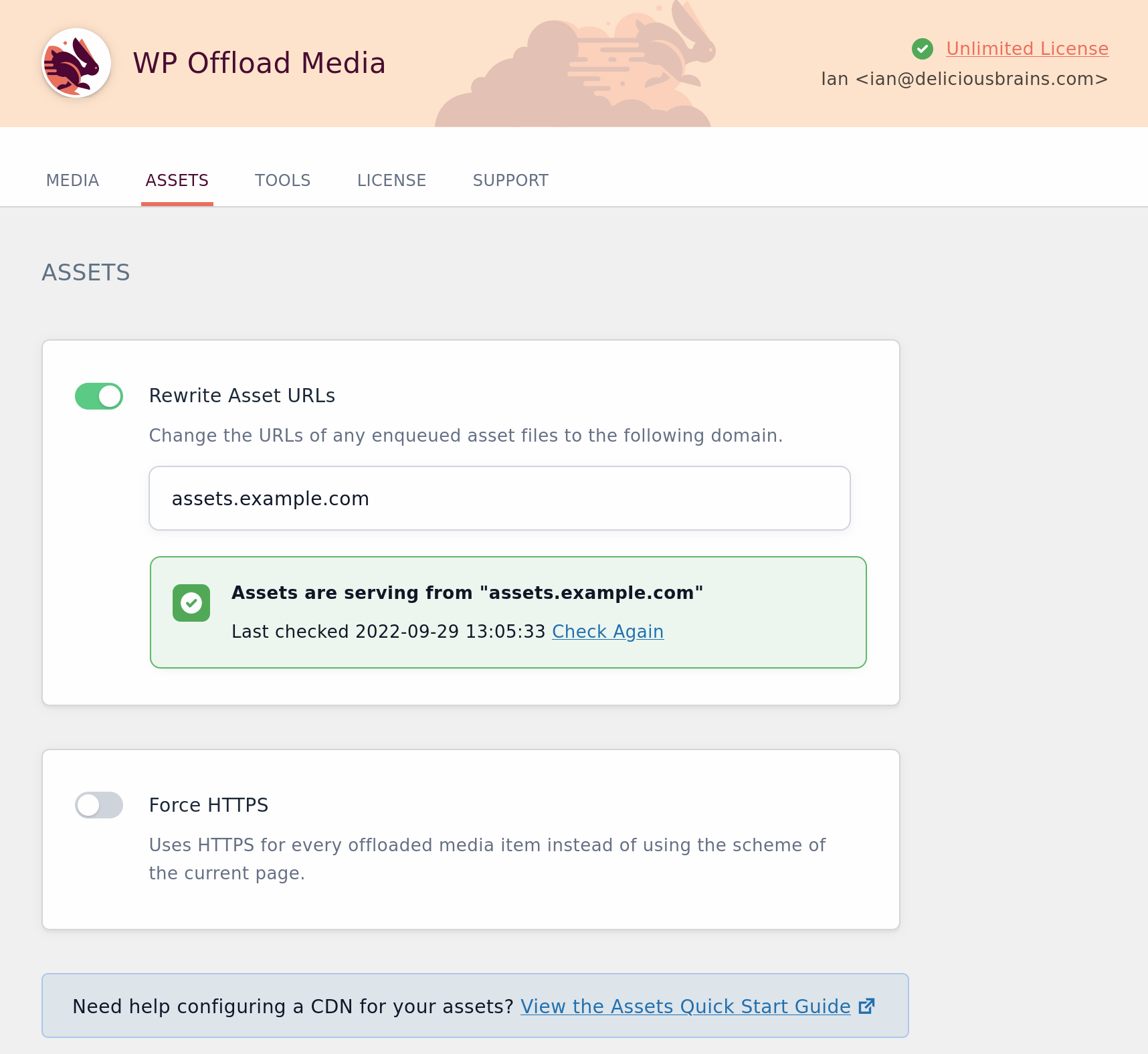Click the external link icon beside Quick Start Guide
Image resolution: width=1148 pixels, height=1054 pixels.
click(866, 1006)
